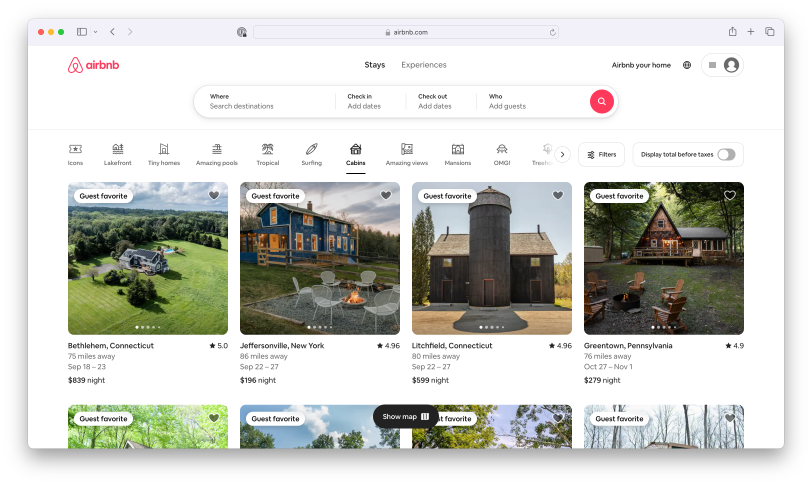Screen dimensions: 812x486
Task: Favorite the Litchfield, Connecticut listing heart
Action: 558,195
